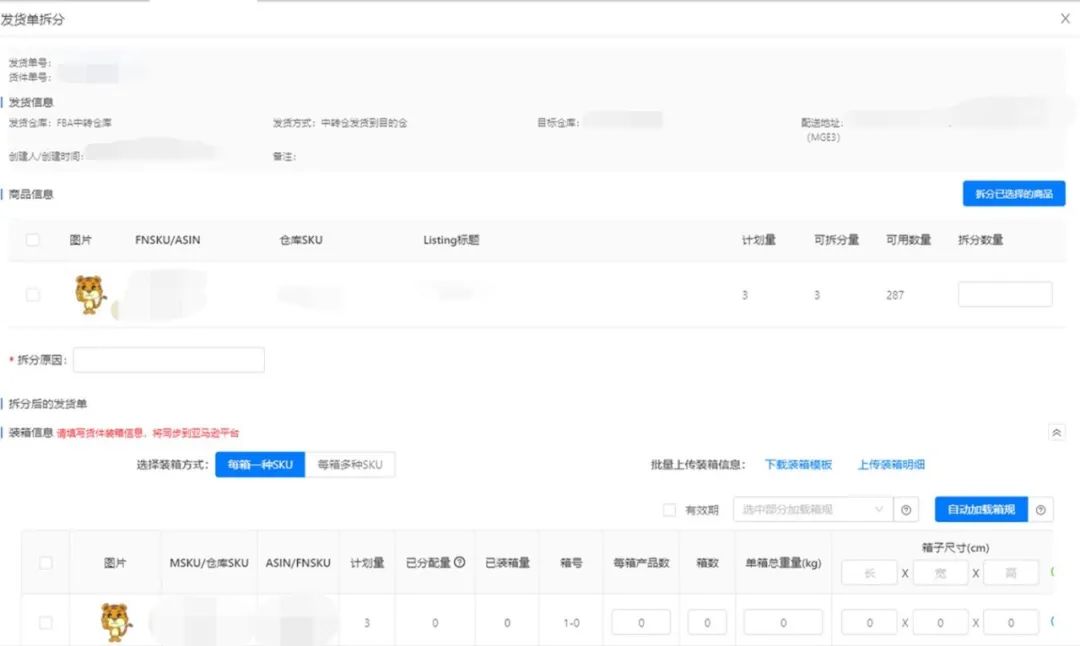Enable the 有效期 checkbox
The height and width of the screenshot is (646, 1080).
point(668,509)
